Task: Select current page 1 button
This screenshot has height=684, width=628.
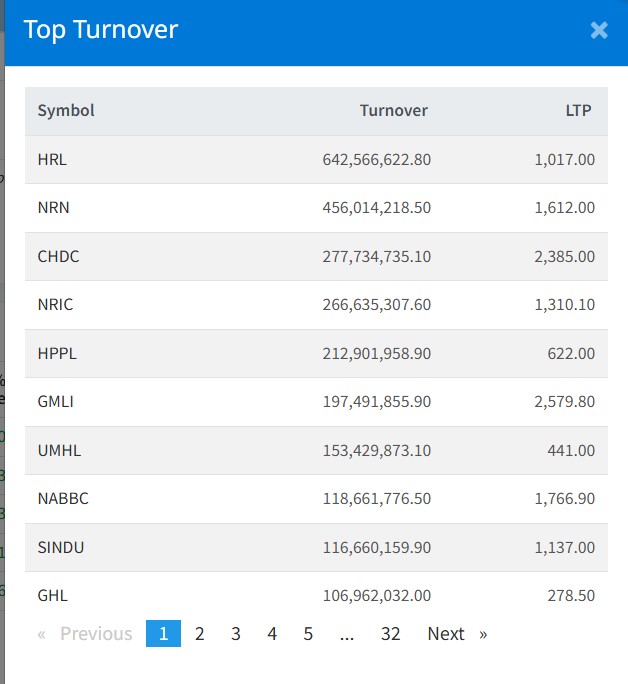Action: pyautogui.click(x=163, y=634)
